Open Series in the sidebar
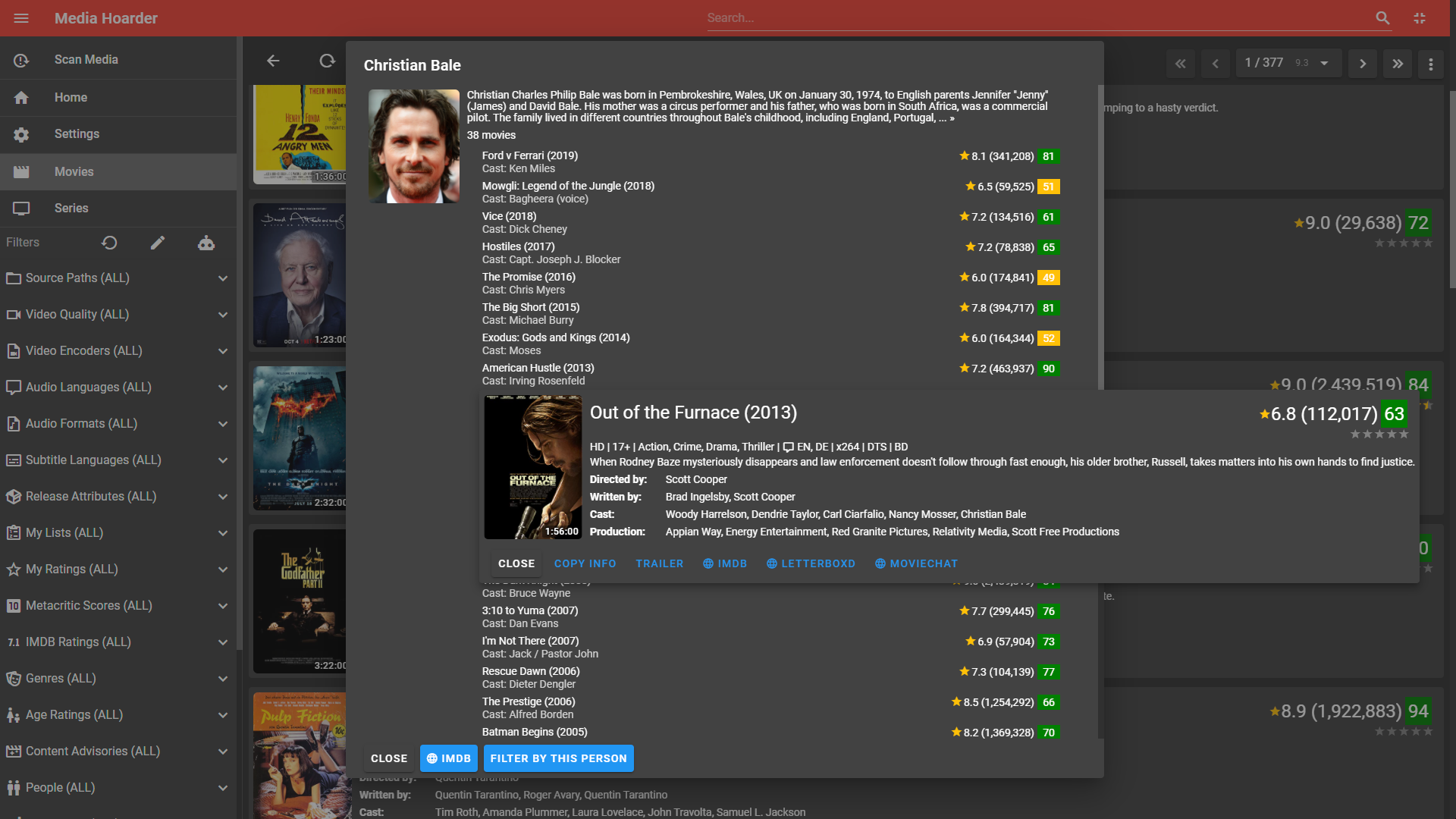This screenshot has height=819, width=1456. [71, 209]
